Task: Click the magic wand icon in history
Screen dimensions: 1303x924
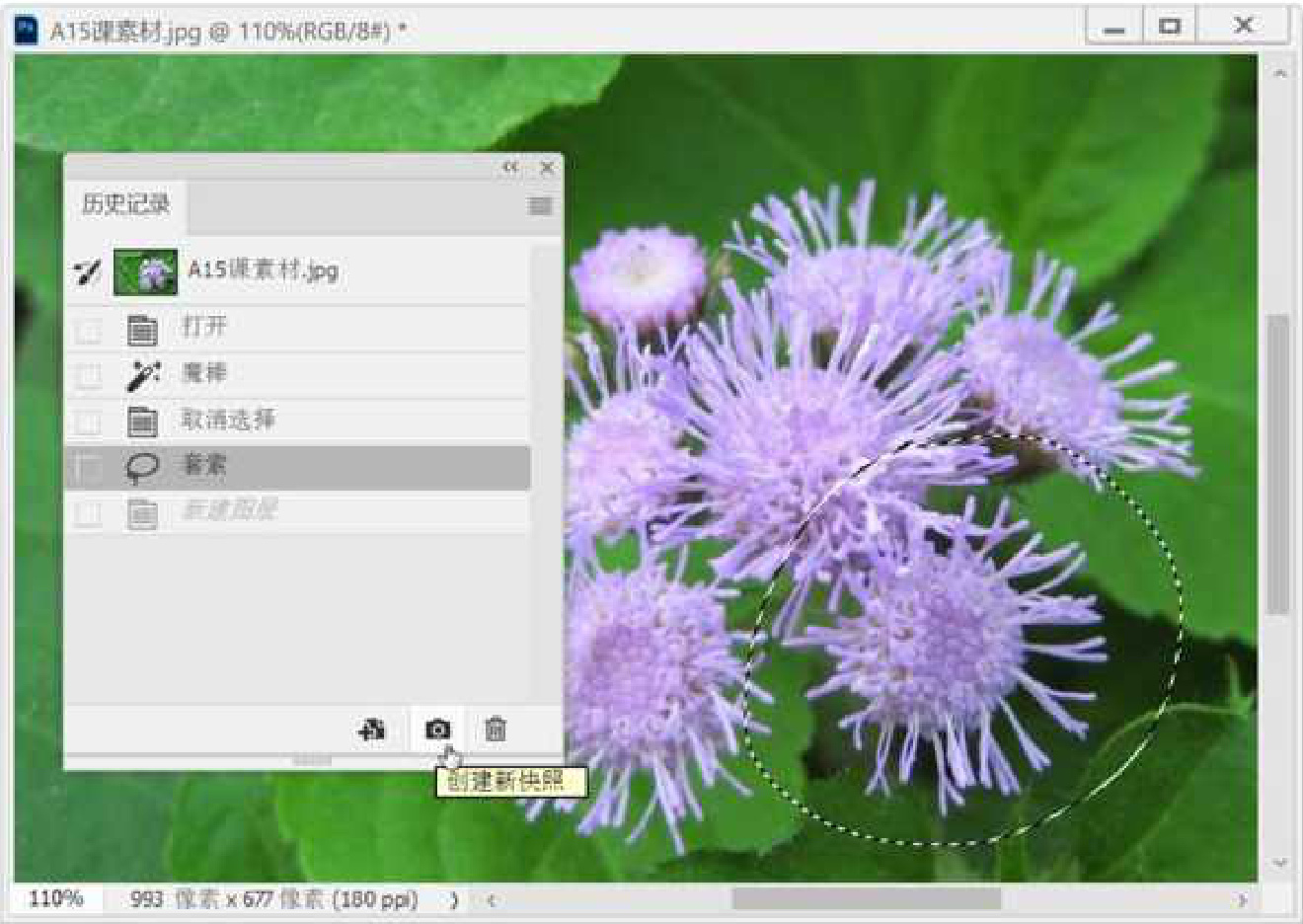Action: coord(143,375)
